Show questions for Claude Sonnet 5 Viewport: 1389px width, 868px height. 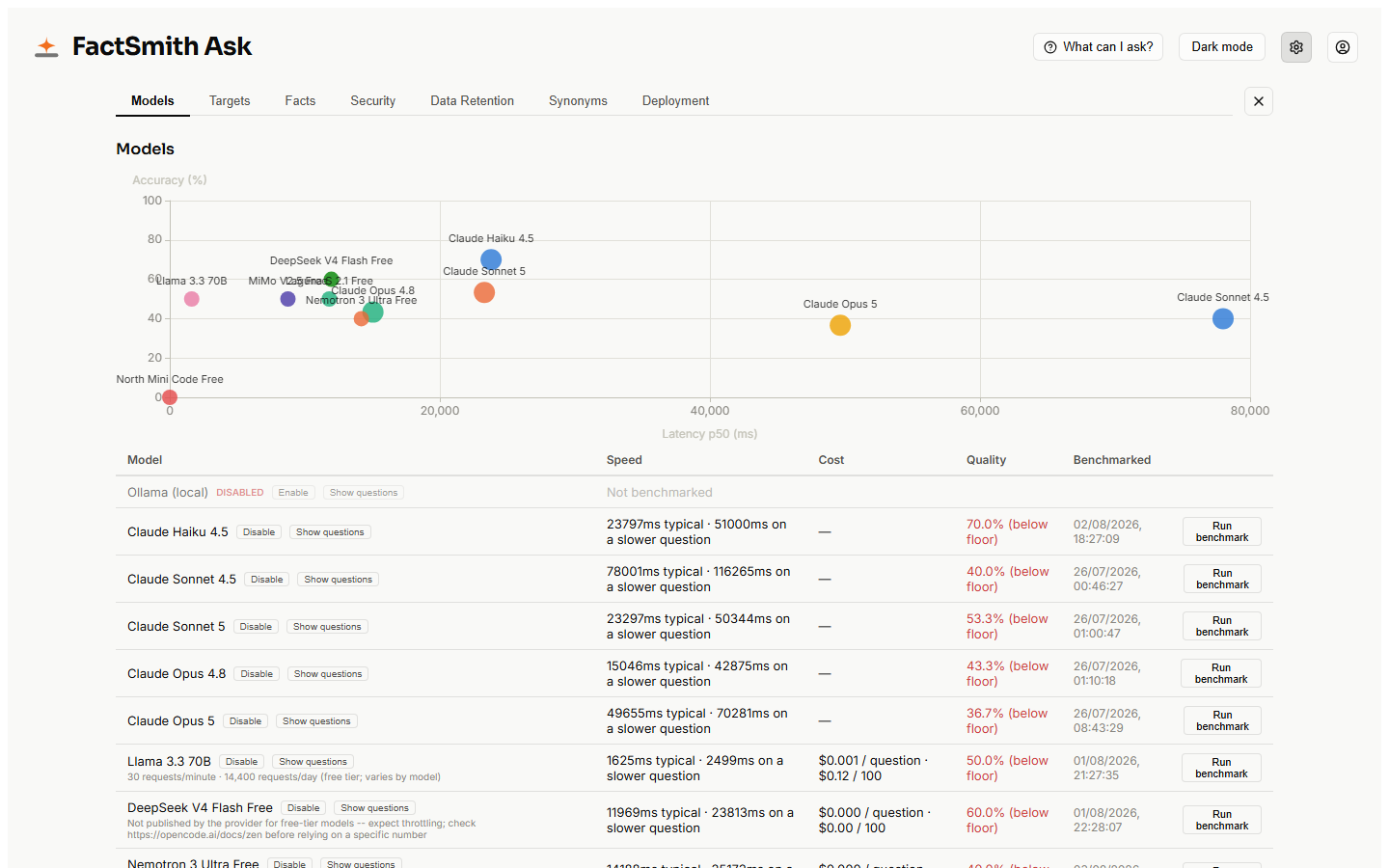click(327, 627)
